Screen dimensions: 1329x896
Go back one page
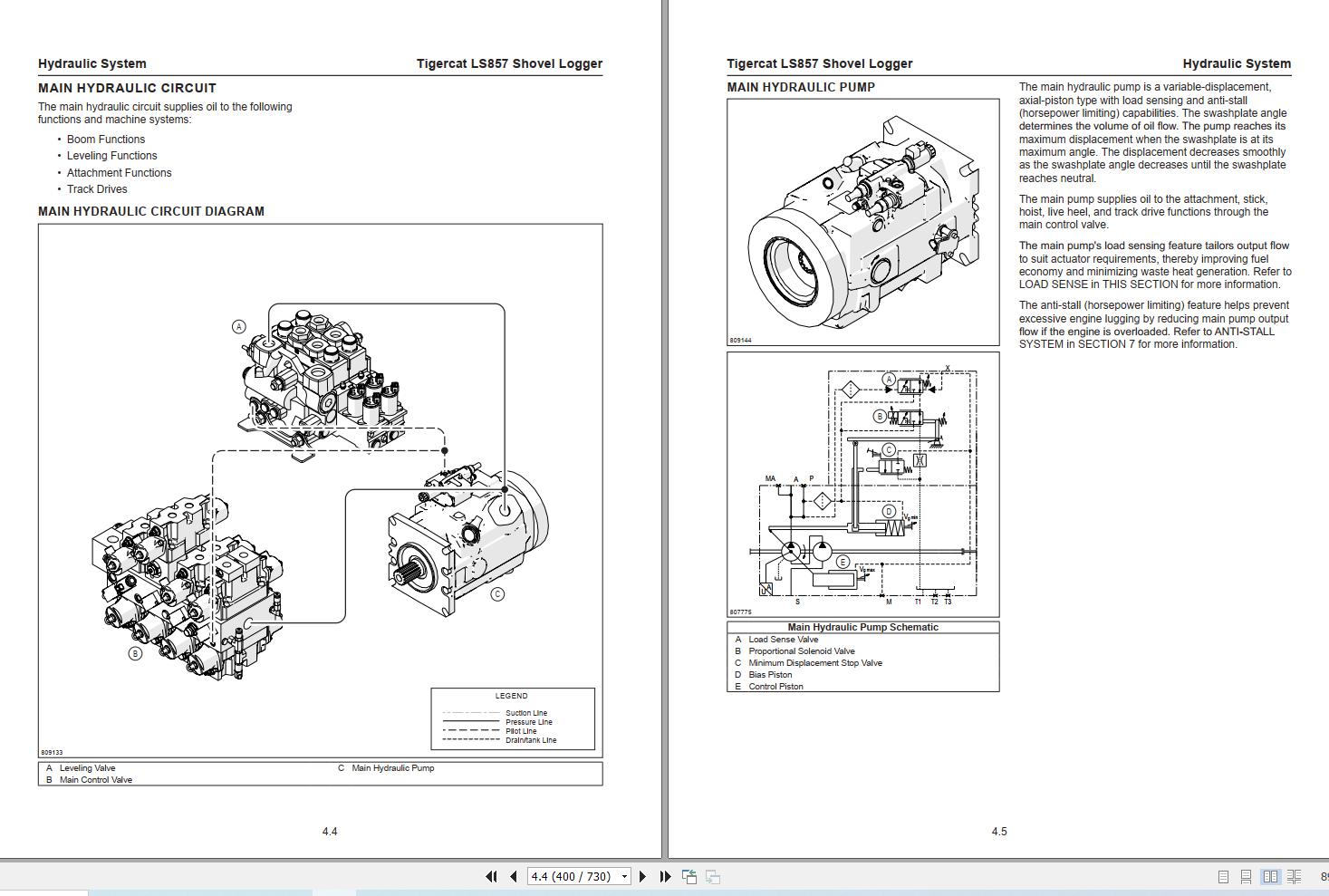[512, 877]
